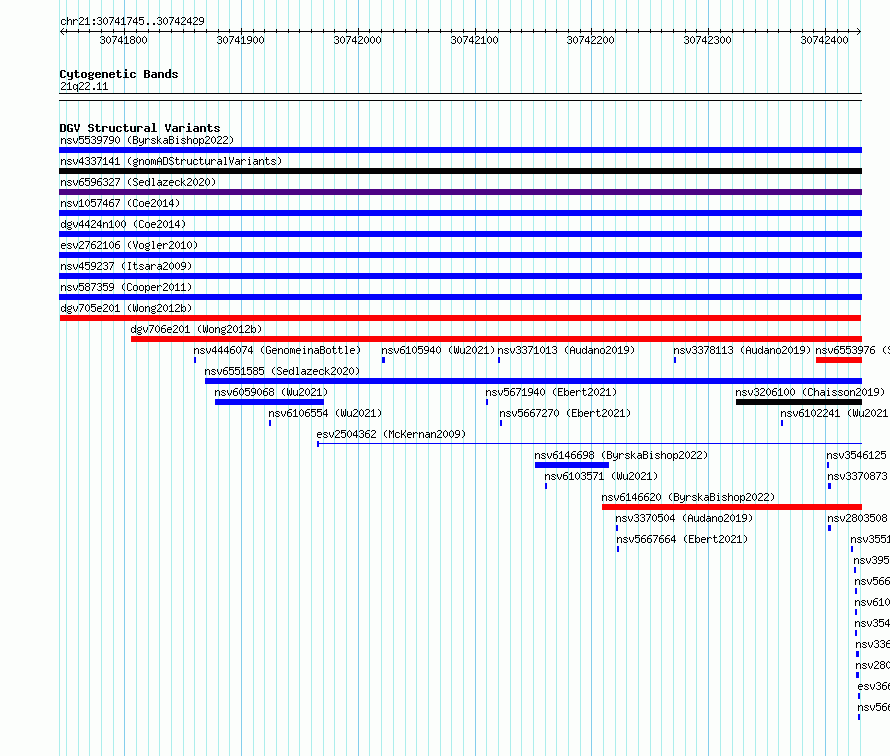Click the purple nsv6596327 variant bar

point(460,192)
